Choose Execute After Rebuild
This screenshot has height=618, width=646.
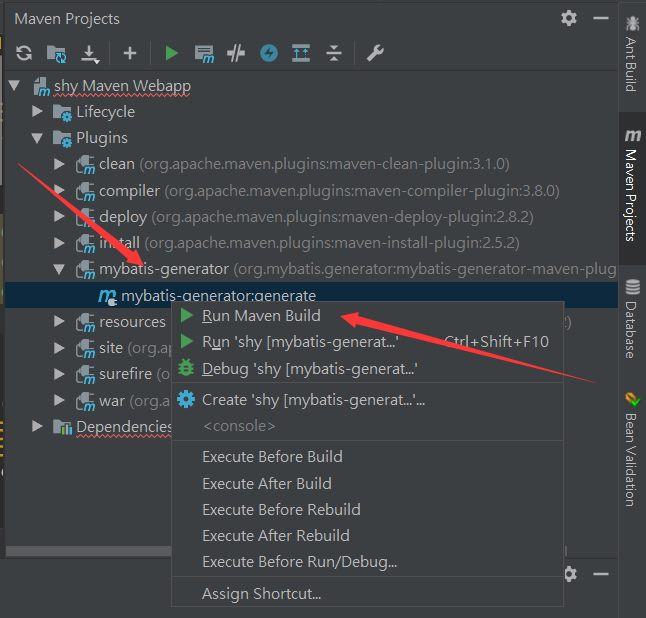point(367,536)
